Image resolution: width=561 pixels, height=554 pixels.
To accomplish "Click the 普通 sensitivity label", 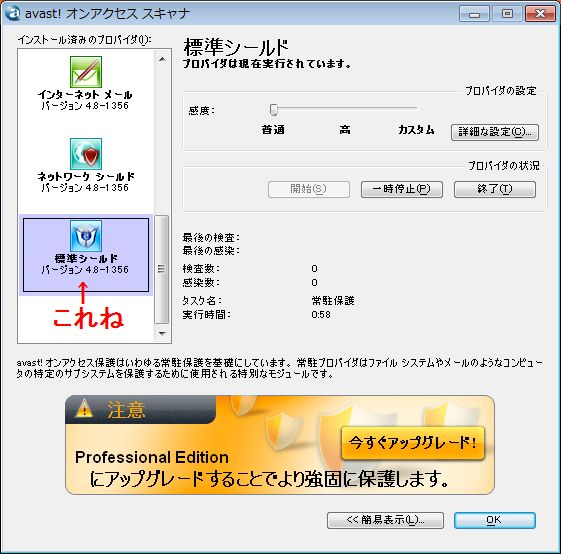I will [273, 130].
